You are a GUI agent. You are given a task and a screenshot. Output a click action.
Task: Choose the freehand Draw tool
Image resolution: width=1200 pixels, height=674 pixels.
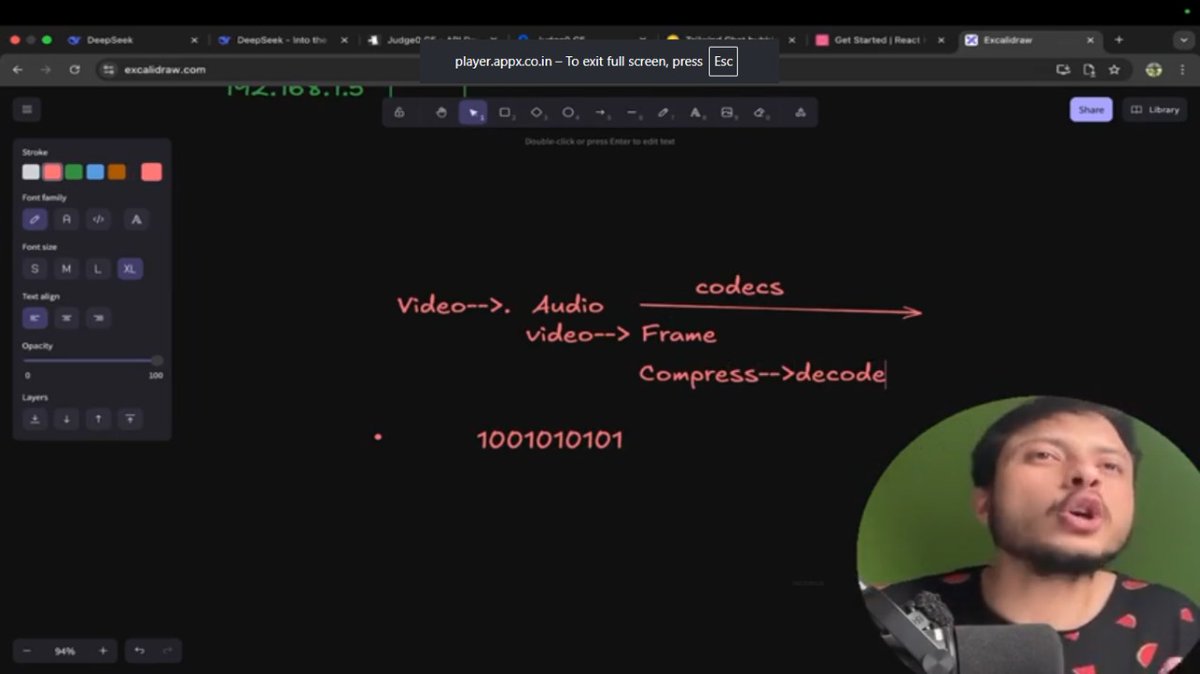click(663, 112)
